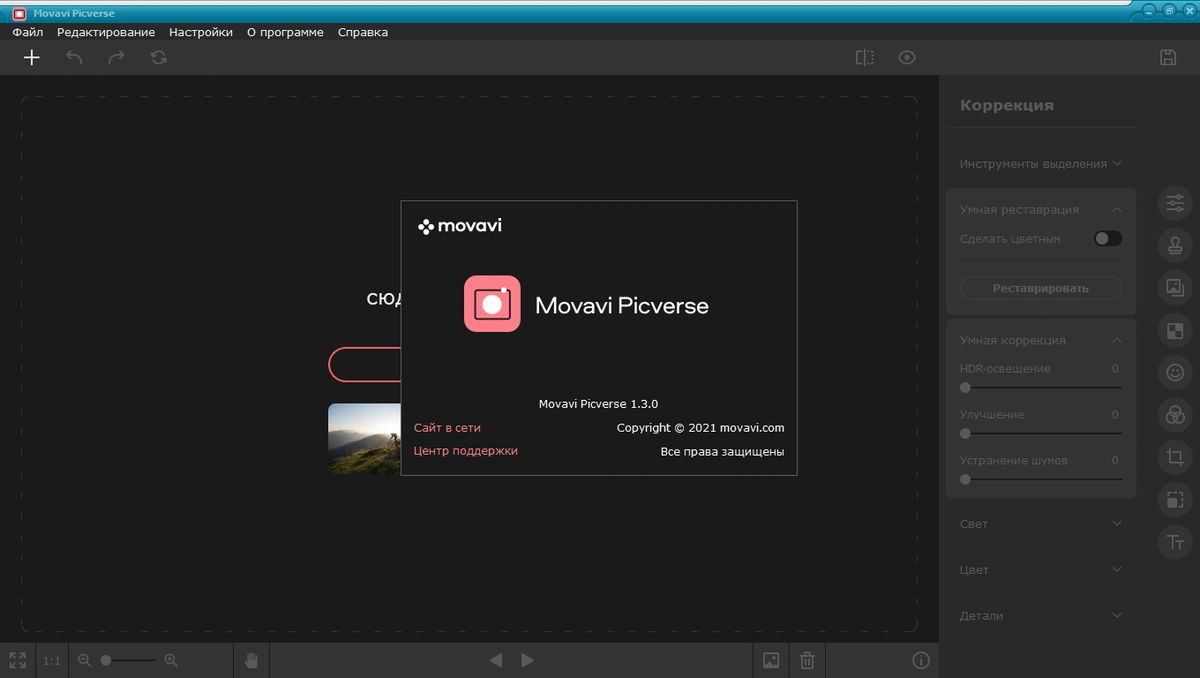
Task: Click the 'Коррекция' panel heading
Action: point(1006,105)
